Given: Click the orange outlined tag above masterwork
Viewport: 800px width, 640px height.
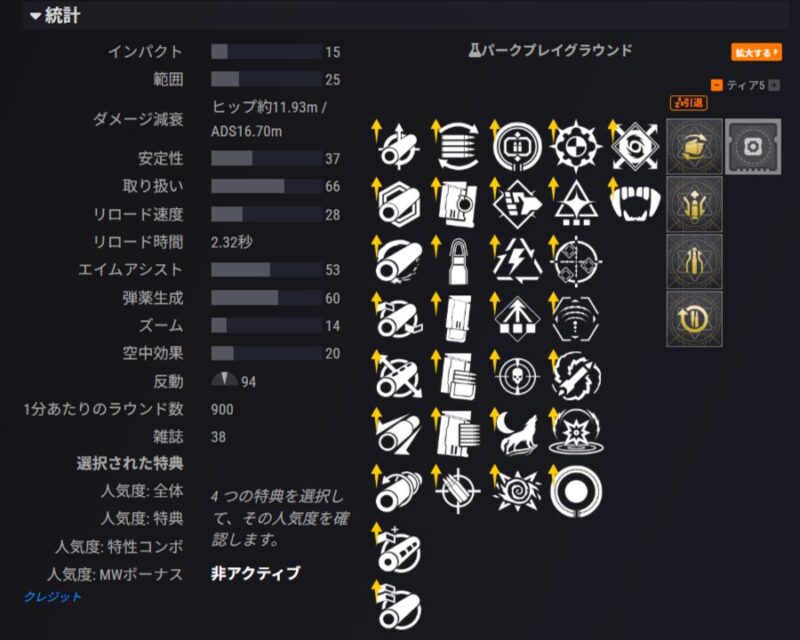Looking at the screenshot, I should (688, 103).
